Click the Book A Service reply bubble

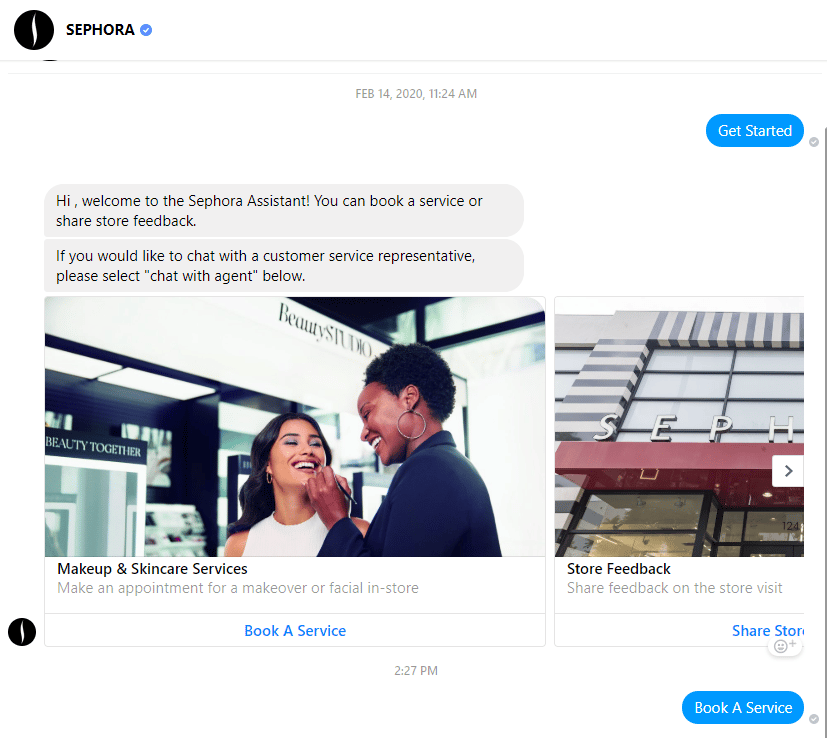click(x=742, y=707)
